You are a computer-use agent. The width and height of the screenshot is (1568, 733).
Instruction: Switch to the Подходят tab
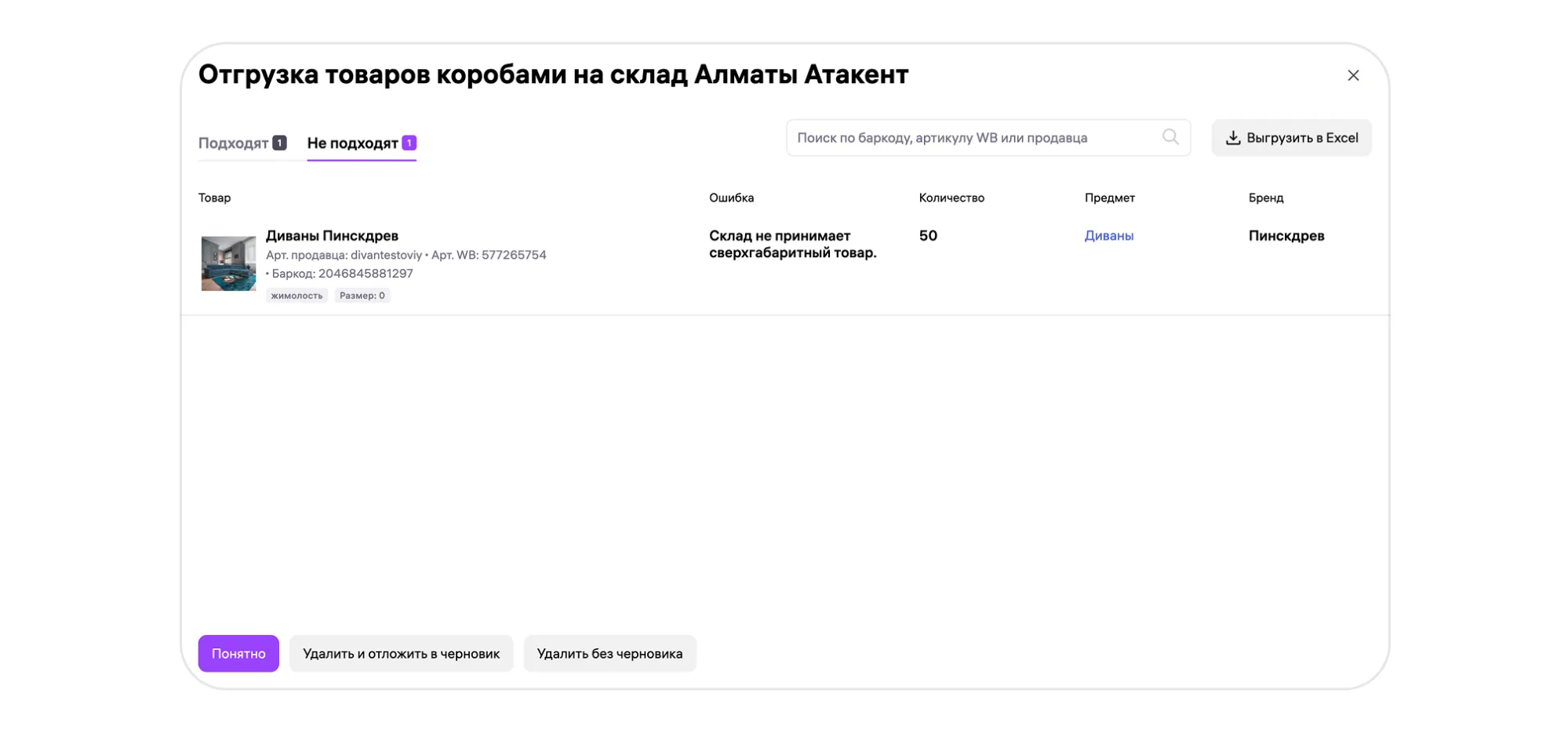(234, 143)
